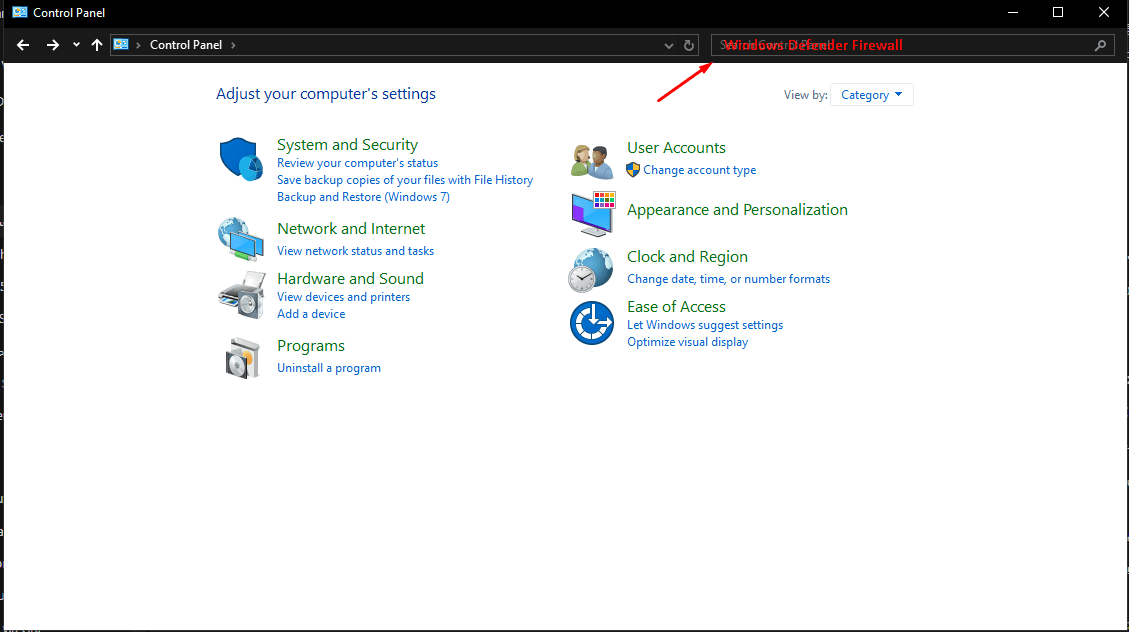This screenshot has height=632, width=1129.
Task: Expand the chevron before Control Panel breadcrumb
Action: [138, 45]
